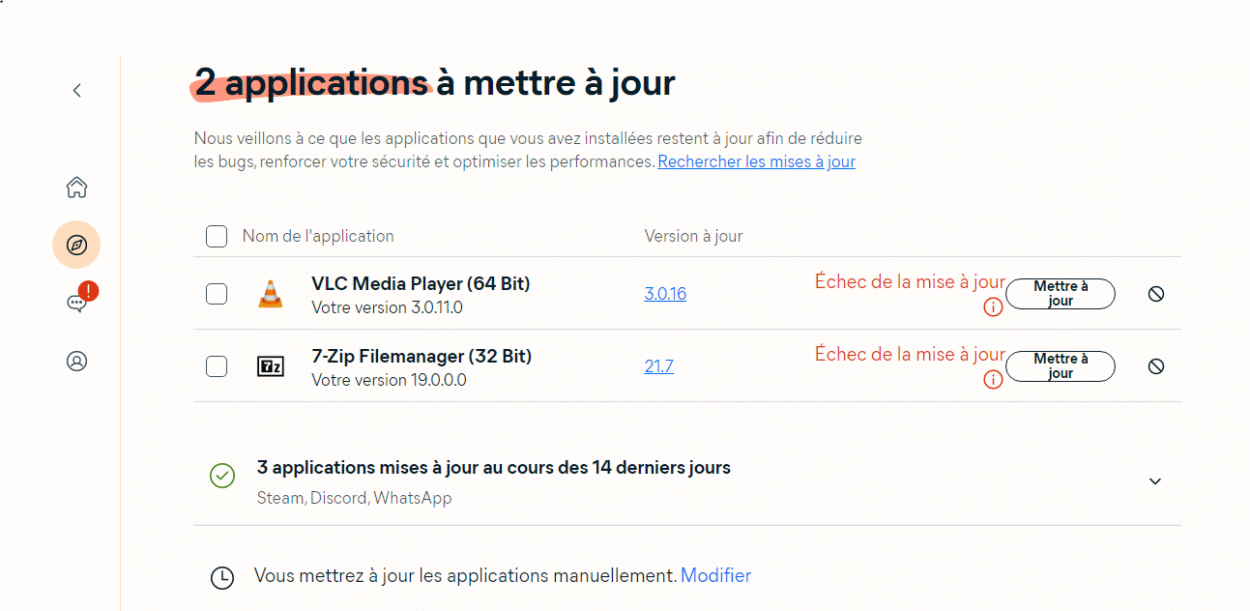The height and width of the screenshot is (611, 1250).
Task: Check the 7-Zip Filemanager checkbox
Action: (x=216, y=366)
